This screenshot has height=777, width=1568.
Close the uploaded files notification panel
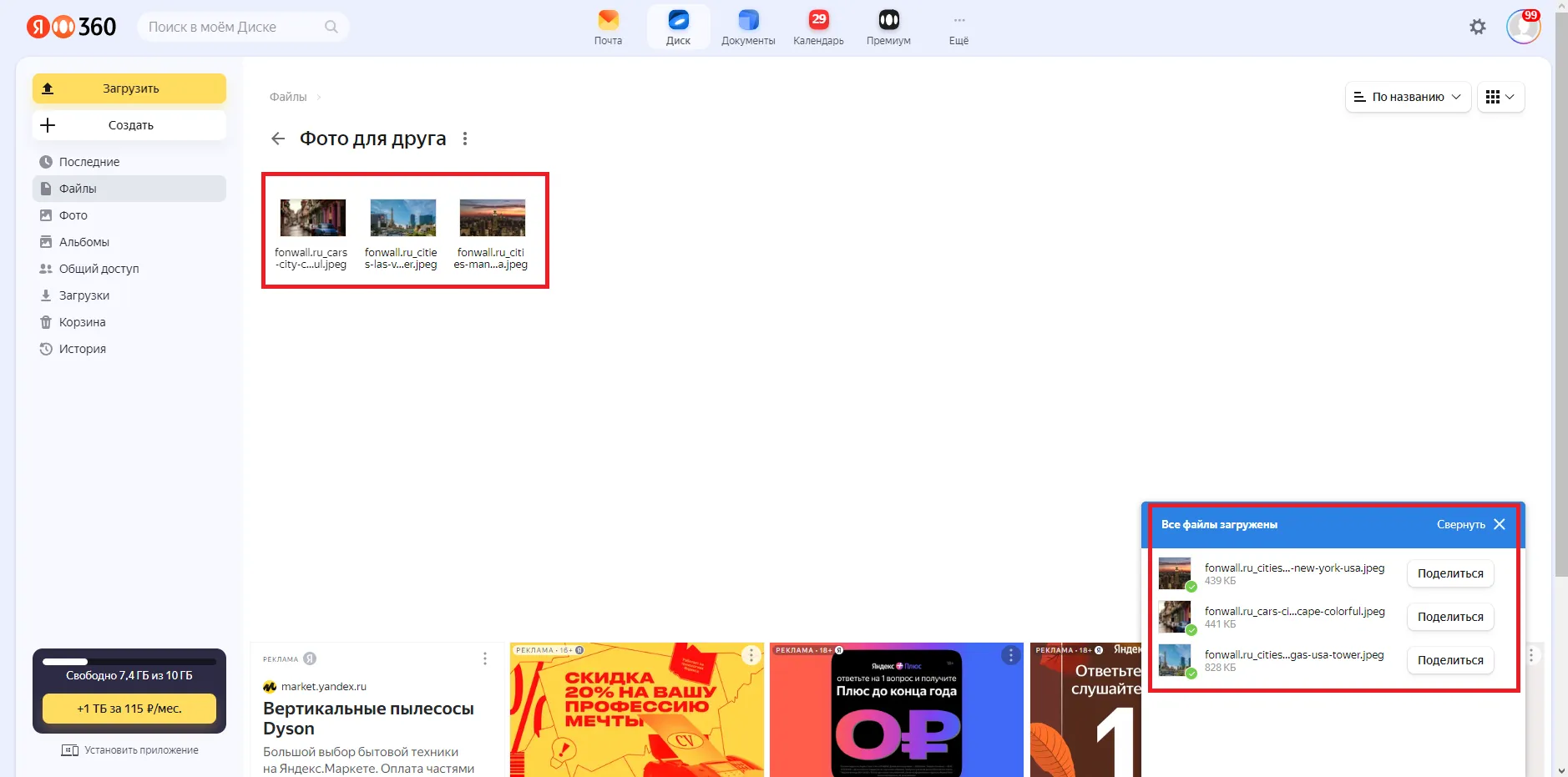[1500, 525]
